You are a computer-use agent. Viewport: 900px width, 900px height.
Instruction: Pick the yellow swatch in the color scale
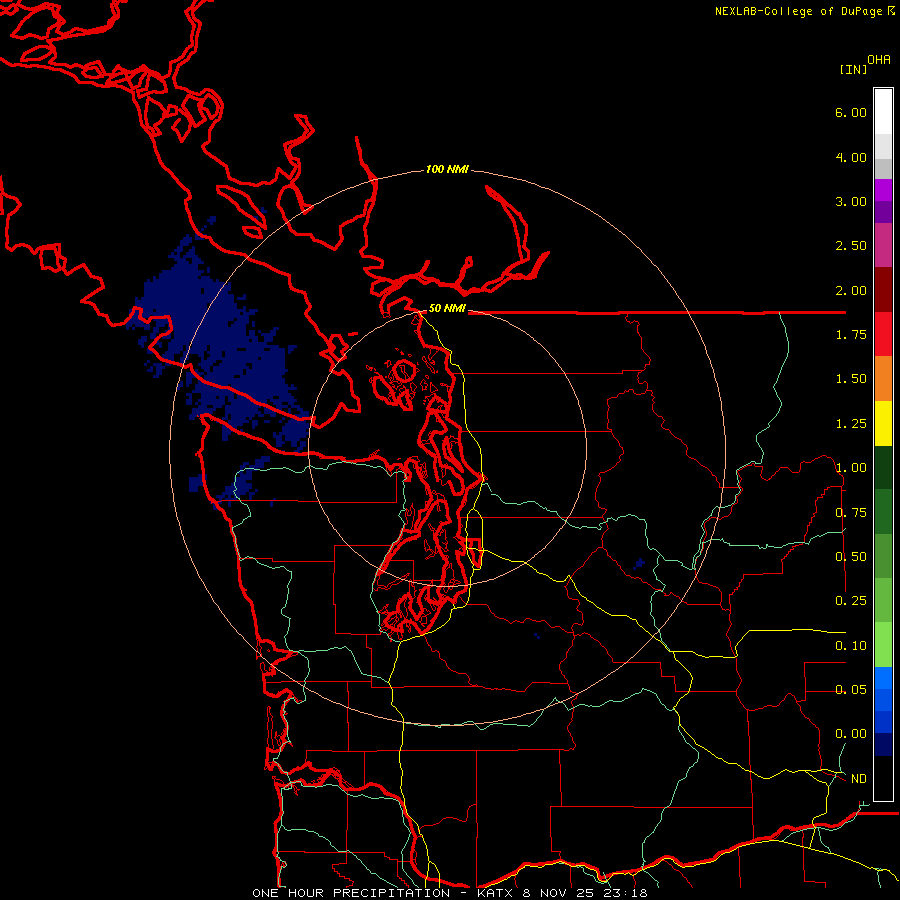pos(883,423)
